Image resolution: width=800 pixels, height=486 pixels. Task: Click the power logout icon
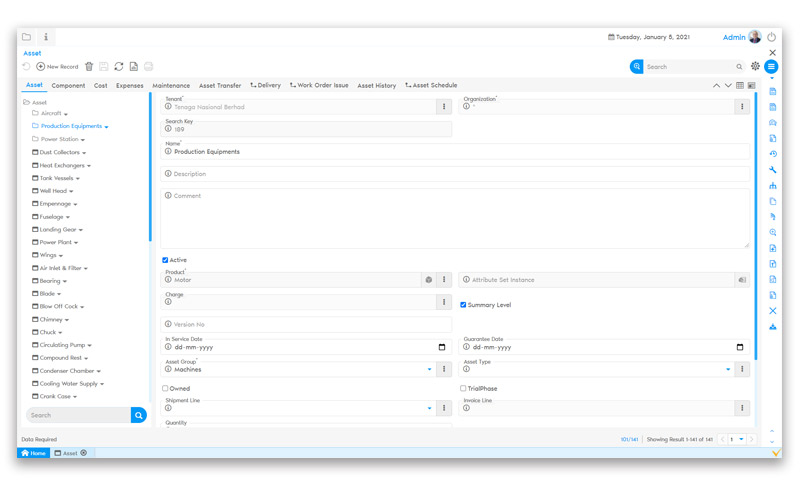(772, 37)
